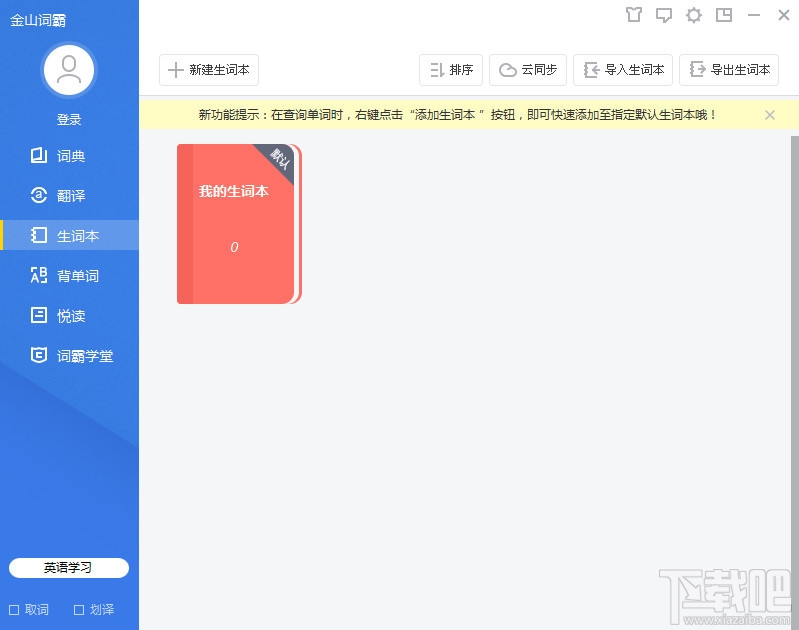Click the 登录 login link
The height and width of the screenshot is (630, 799).
[69, 119]
